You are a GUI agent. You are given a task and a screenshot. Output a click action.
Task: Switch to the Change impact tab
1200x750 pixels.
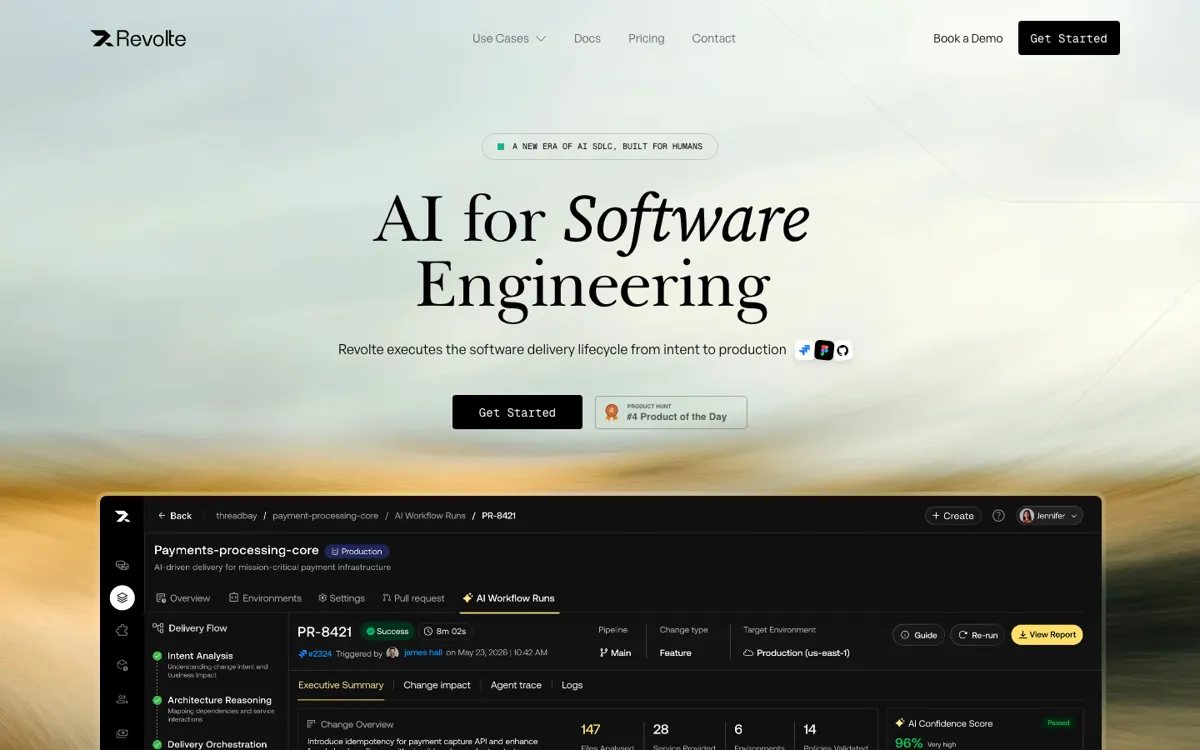tap(437, 685)
